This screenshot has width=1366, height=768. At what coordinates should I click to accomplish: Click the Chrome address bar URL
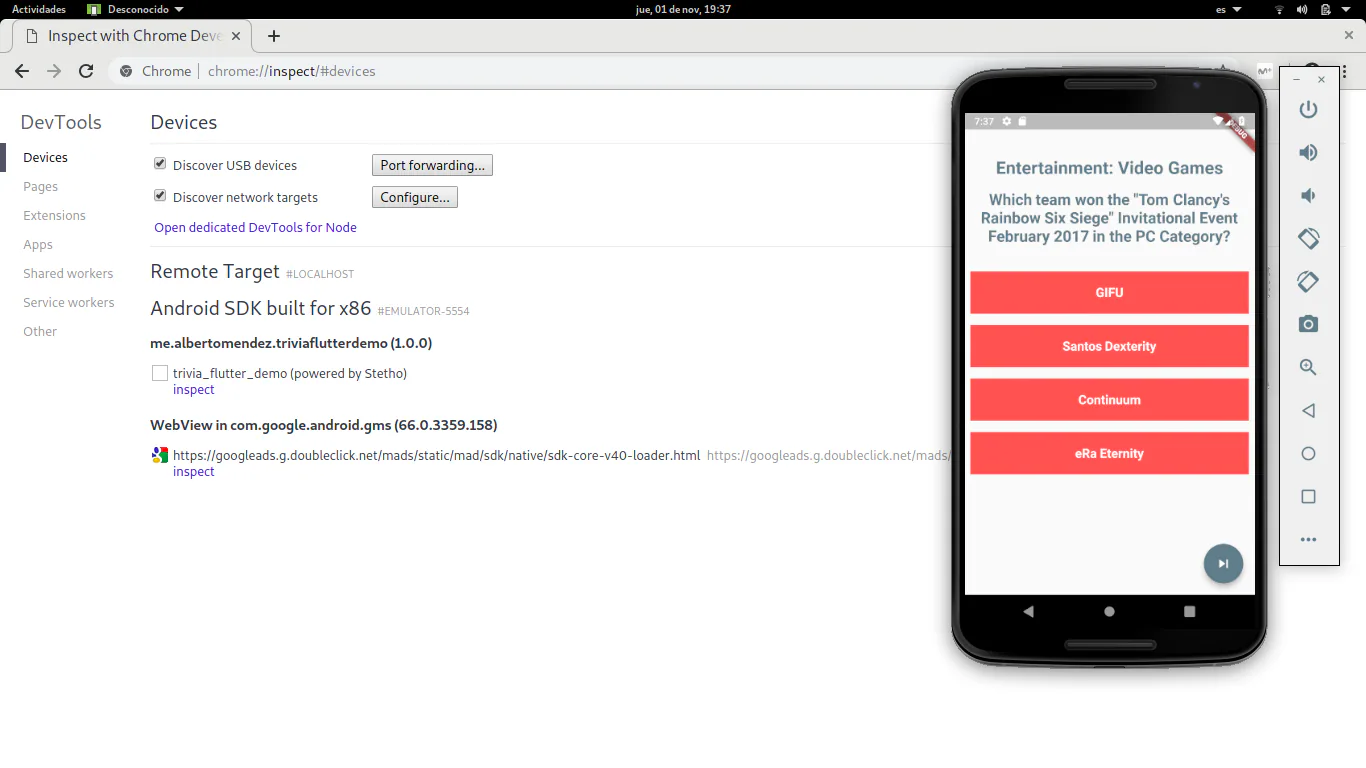[x=292, y=71]
